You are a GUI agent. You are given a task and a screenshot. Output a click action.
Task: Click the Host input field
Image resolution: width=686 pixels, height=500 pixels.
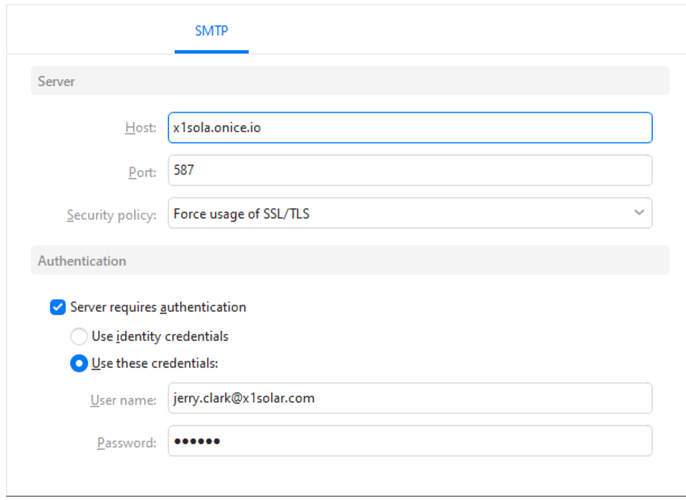[410, 128]
